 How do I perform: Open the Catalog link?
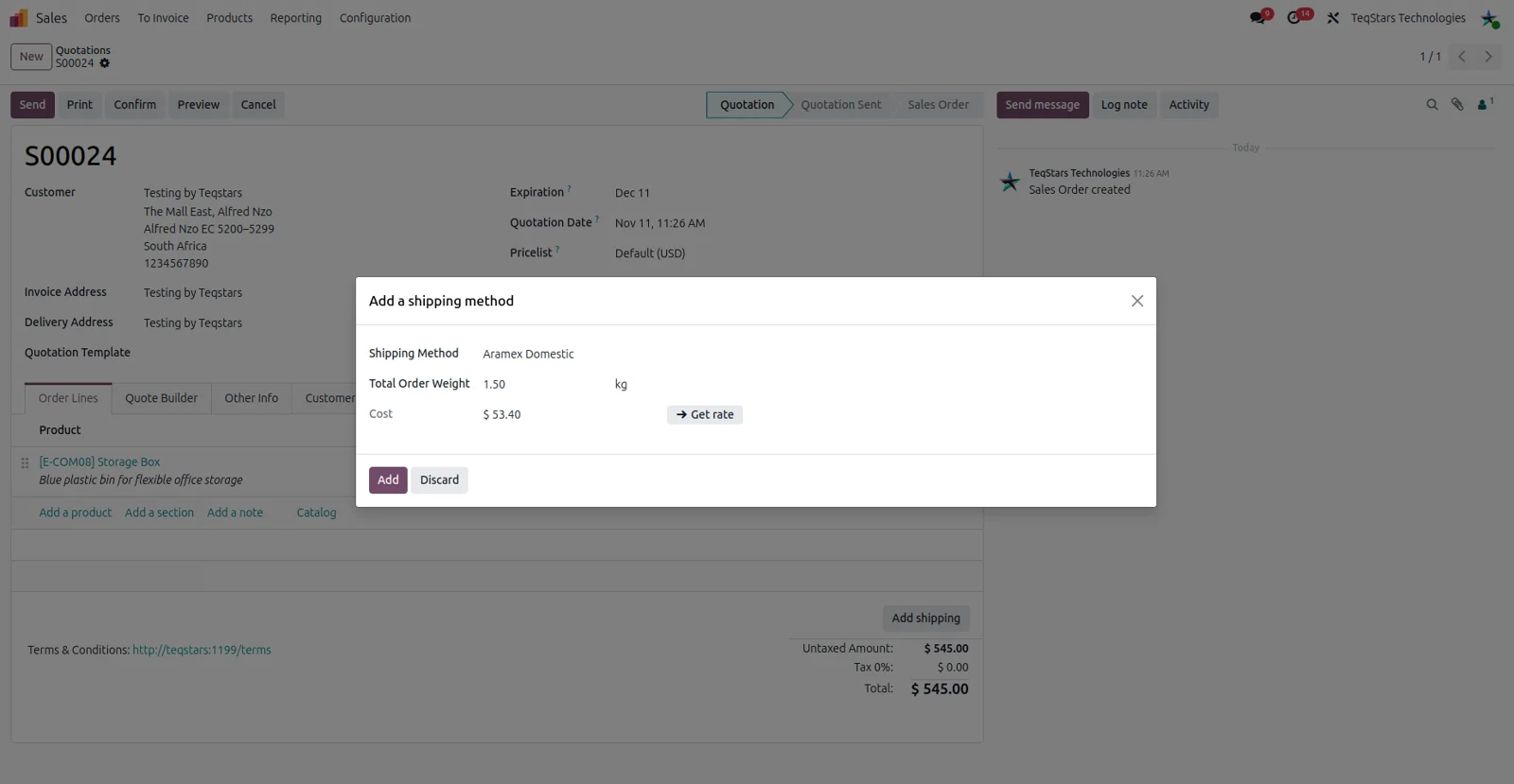click(316, 513)
